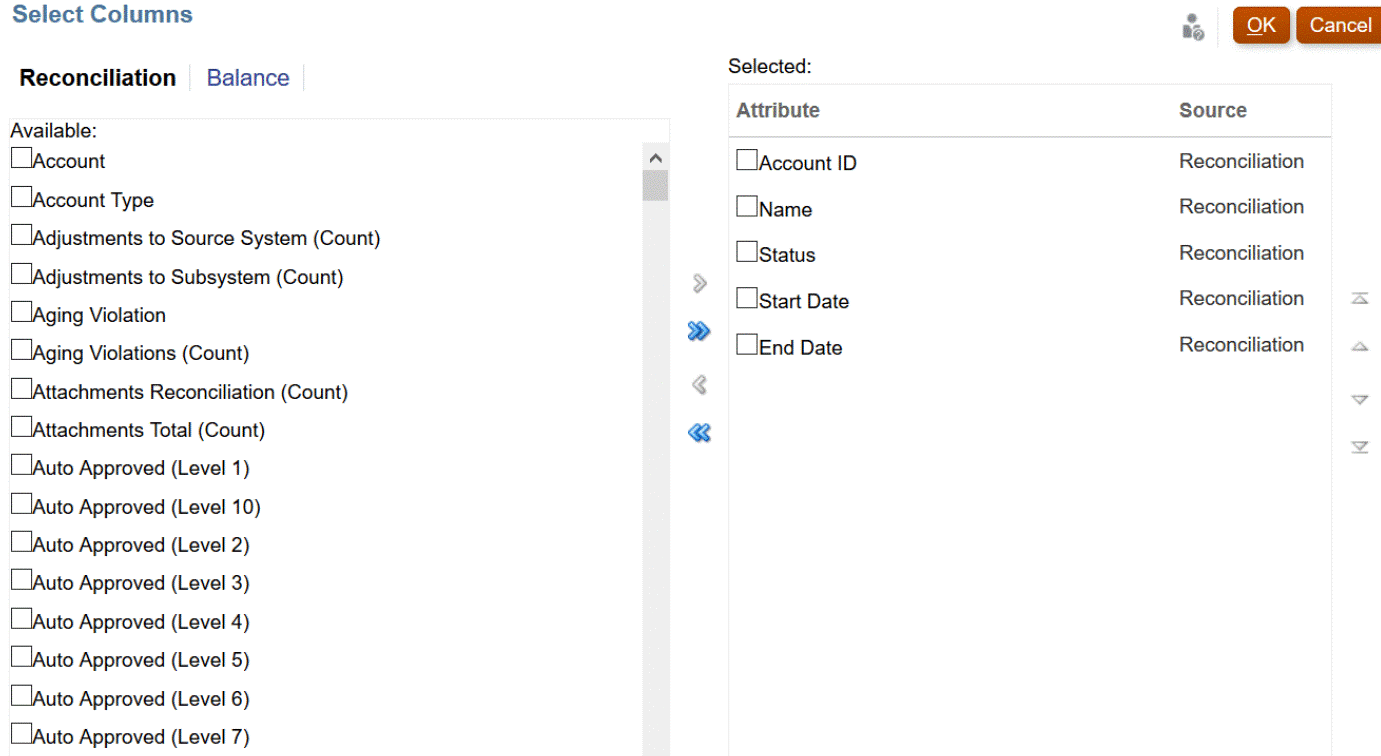Check the Account Type checkbox
The width and height of the screenshot is (1381, 756).
pyautogui.click(x=21, y=198)
